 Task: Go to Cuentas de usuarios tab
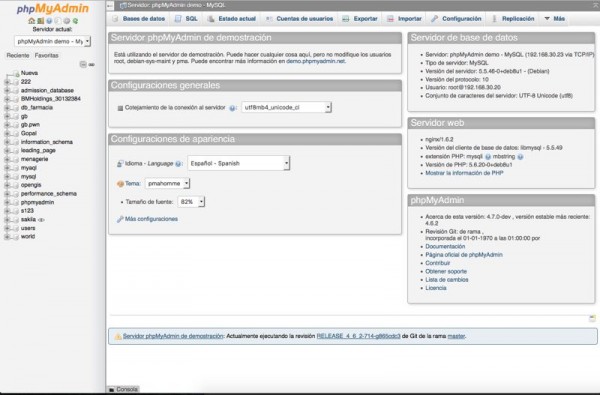click(x=299, y=18)
